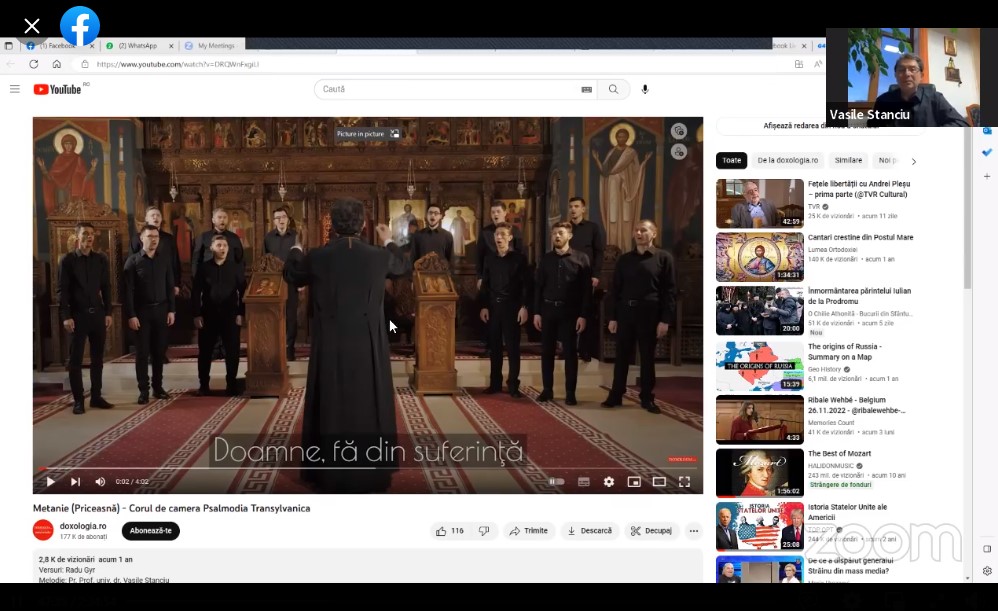Screen dimensions: 998x611
Task: Dislike the video with thumbs down
Action: (484, 531)
